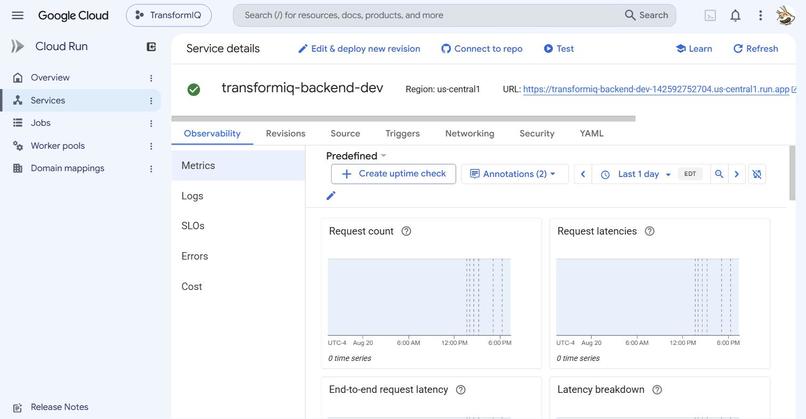Screen dimensions: 806x419
Task: Open more options next to Services
Action: click(151, 101)
